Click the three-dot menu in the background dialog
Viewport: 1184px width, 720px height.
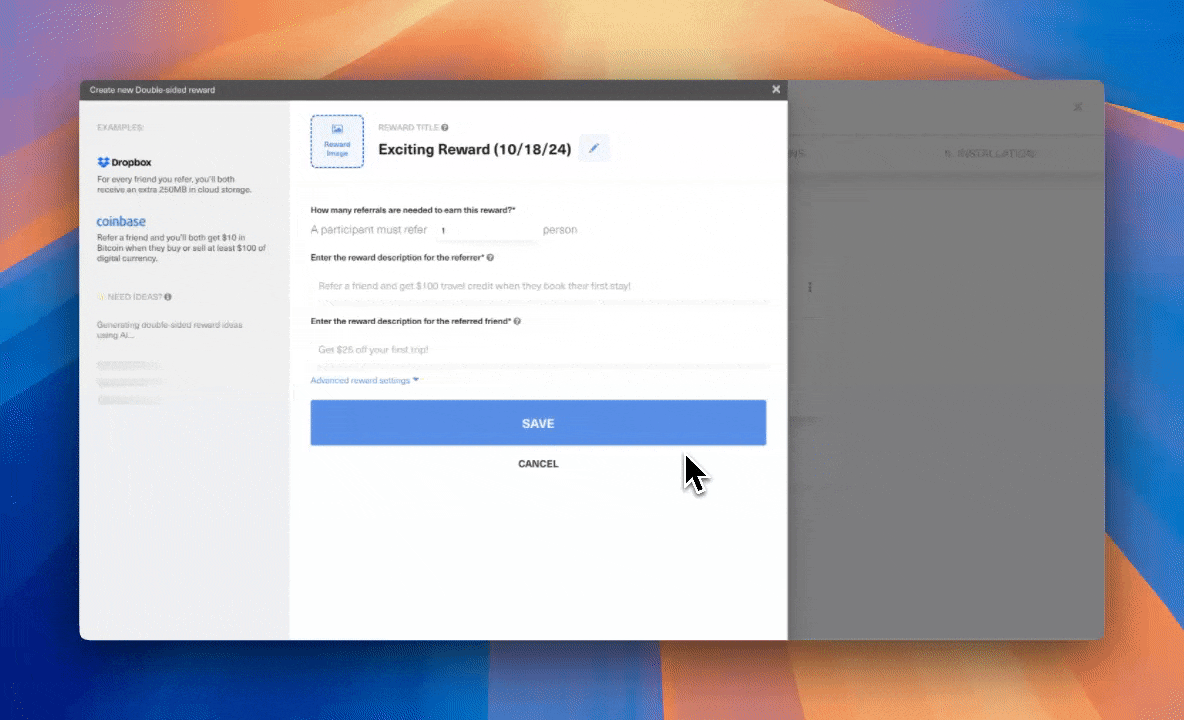(810, 287)
